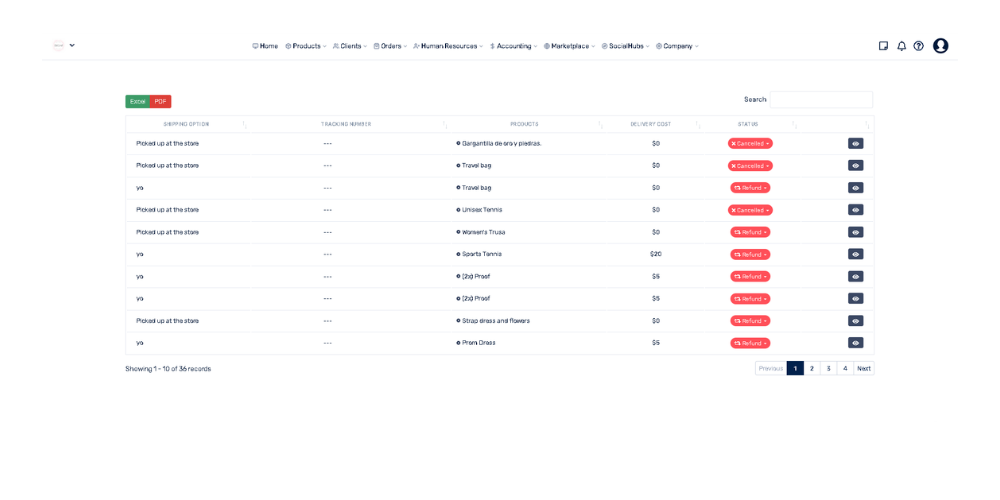View details of Gargantilla de oro order
The height and width of the screenshot is (500, 1000).
[x=855, y=144]
